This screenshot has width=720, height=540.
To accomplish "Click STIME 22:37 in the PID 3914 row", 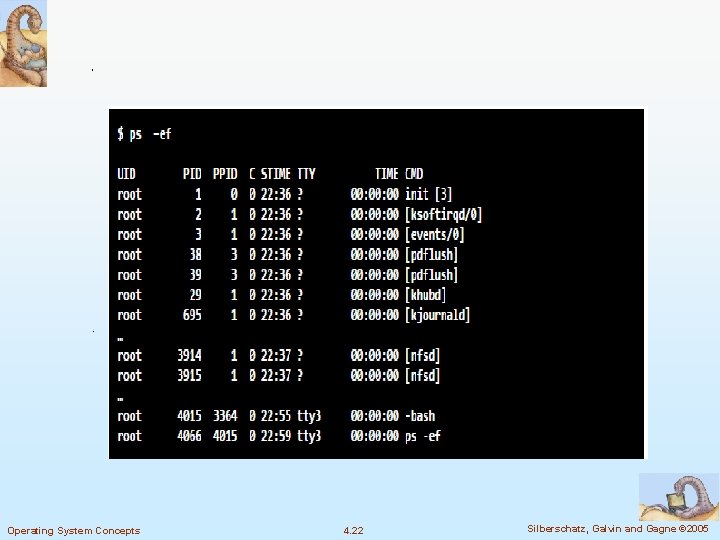I will (x=276, y=355).
